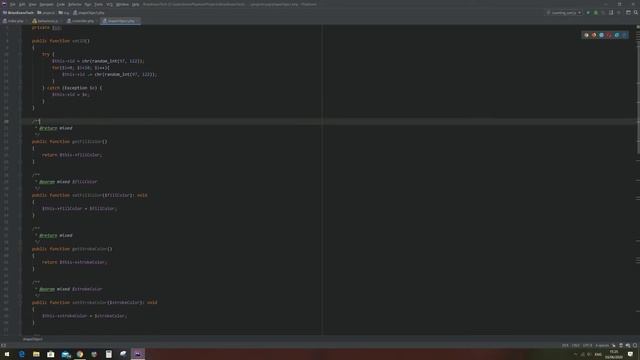Viewport: 640px width, 360px height.
Task: Click shapeObject.php in navigation breadcrumb
Action: [x=89, y=13]
